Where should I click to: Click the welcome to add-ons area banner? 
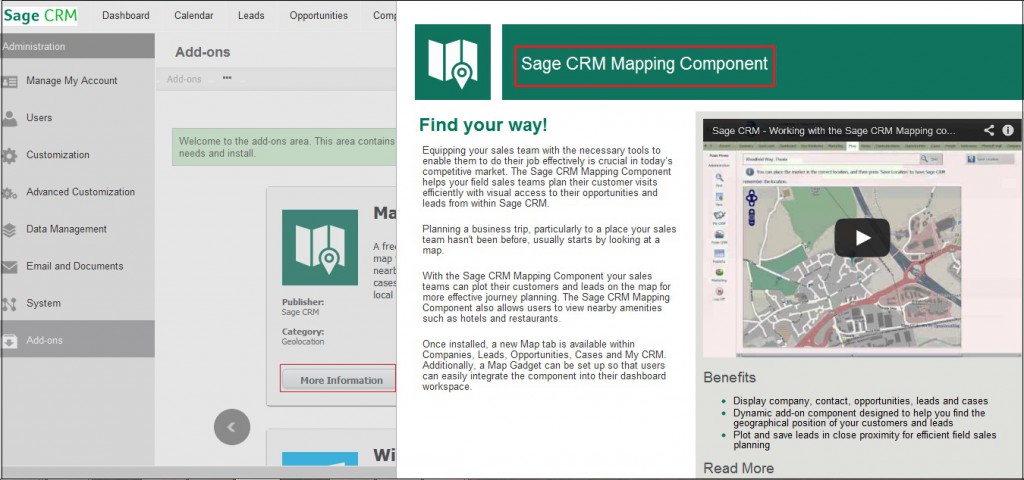tap(284, 147)
